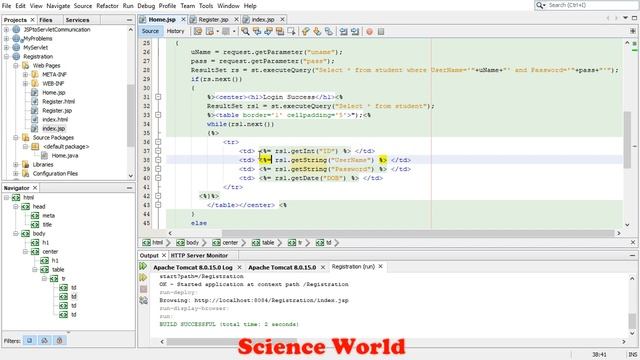This screenshot has width=640, height=360.
Task: Toggle the third Navigator filter button
Action: pos(60,340)
